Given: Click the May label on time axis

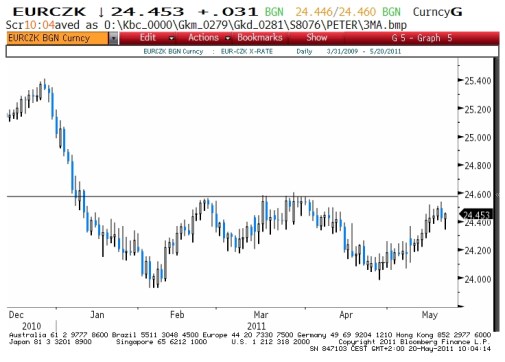Looking at the screenshot, I should (x=430, y=315).
